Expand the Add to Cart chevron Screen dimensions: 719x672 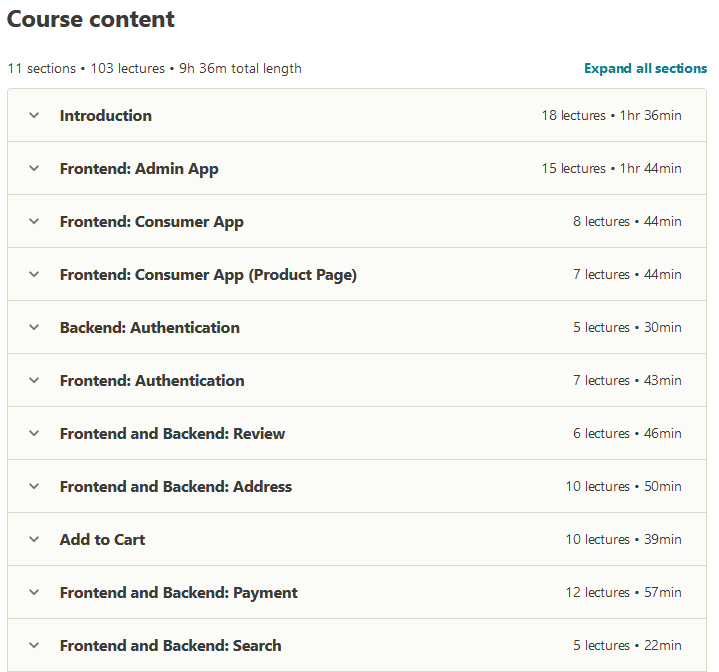pyautogui.click(x=34, y=540)
